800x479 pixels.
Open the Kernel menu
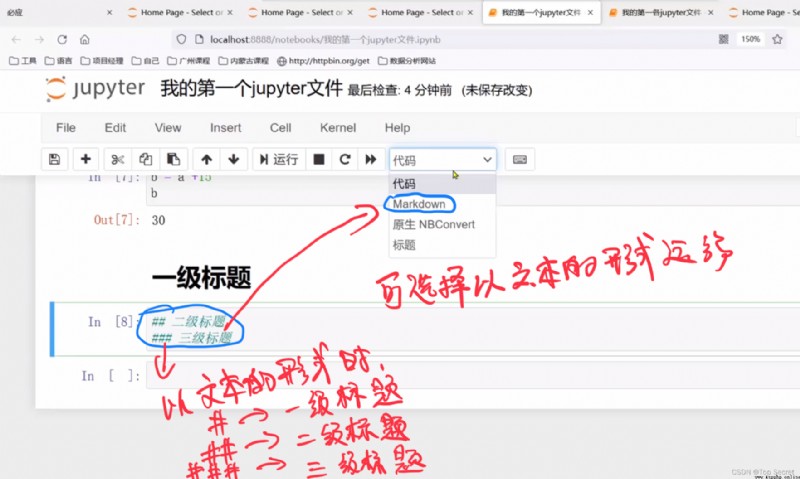coord(338,128)
